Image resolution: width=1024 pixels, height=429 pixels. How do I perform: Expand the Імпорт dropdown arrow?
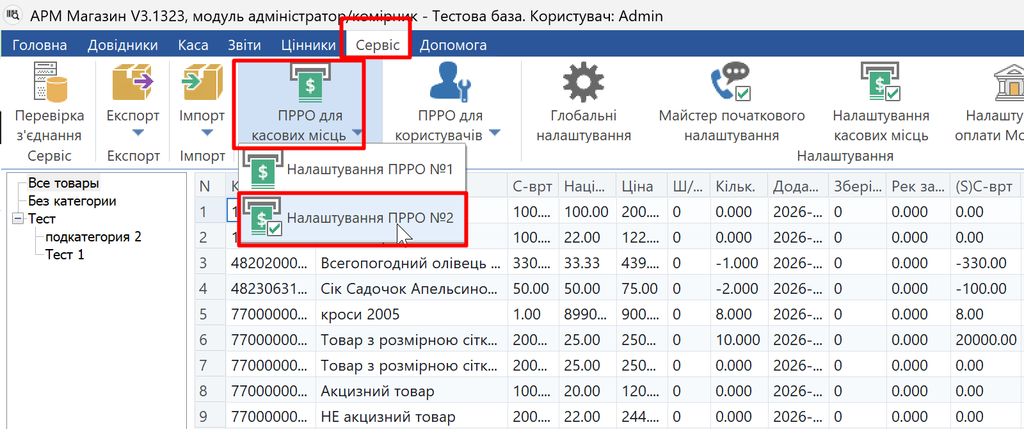point(207,133)
